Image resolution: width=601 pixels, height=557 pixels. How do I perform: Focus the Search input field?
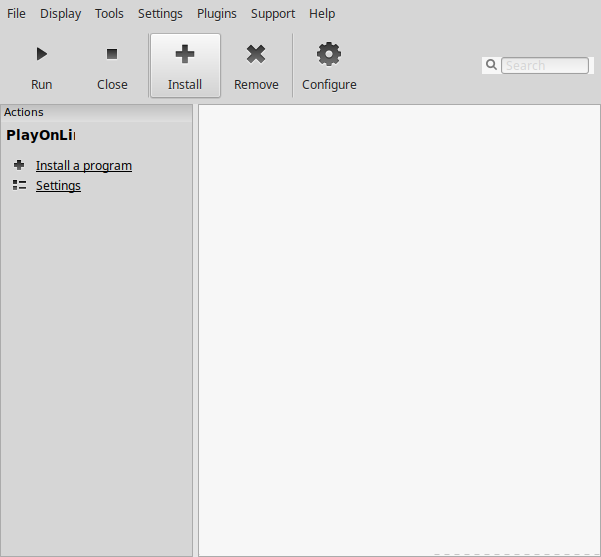[545, 65]
